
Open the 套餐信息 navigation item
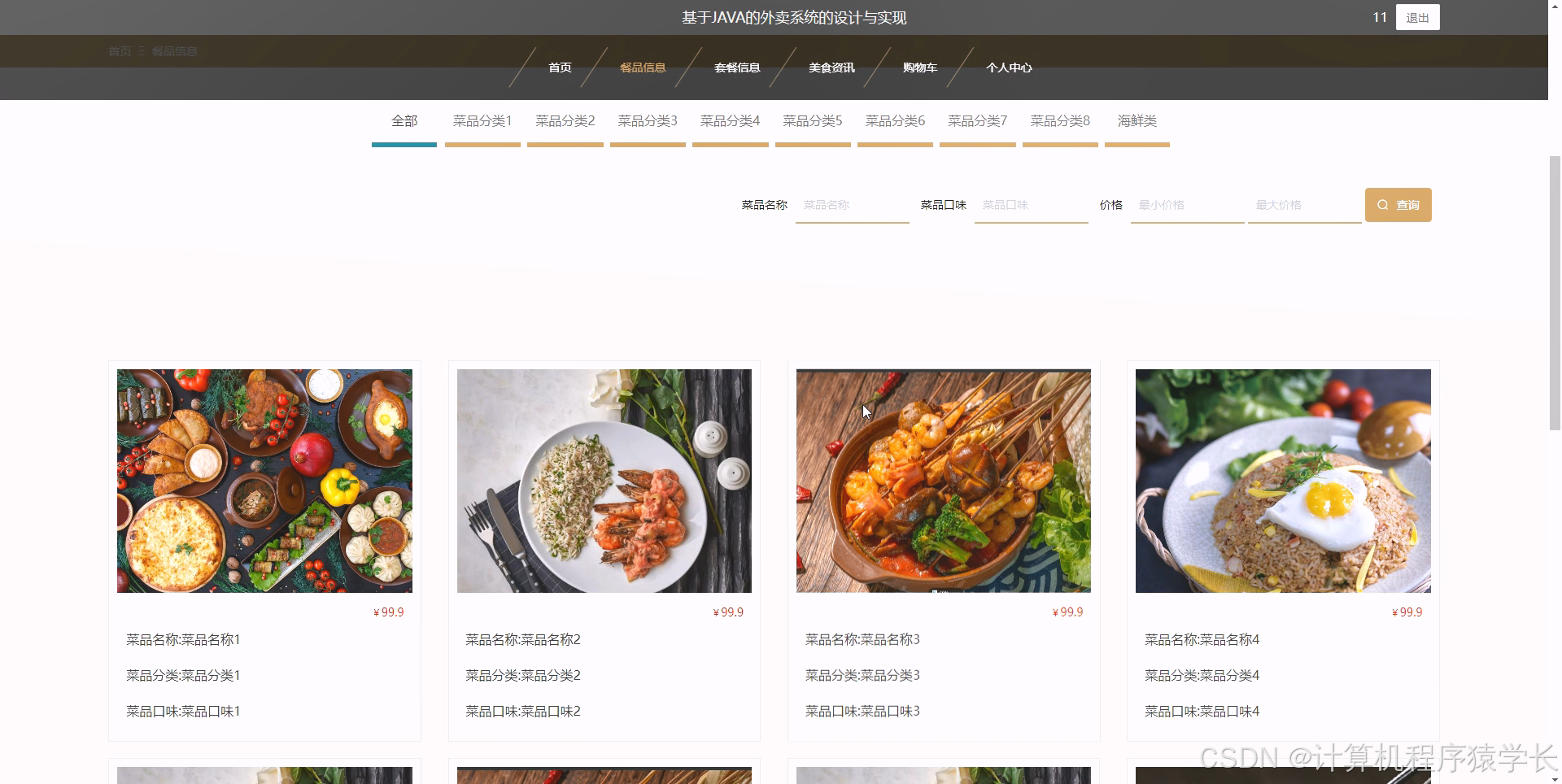(737, 68)
